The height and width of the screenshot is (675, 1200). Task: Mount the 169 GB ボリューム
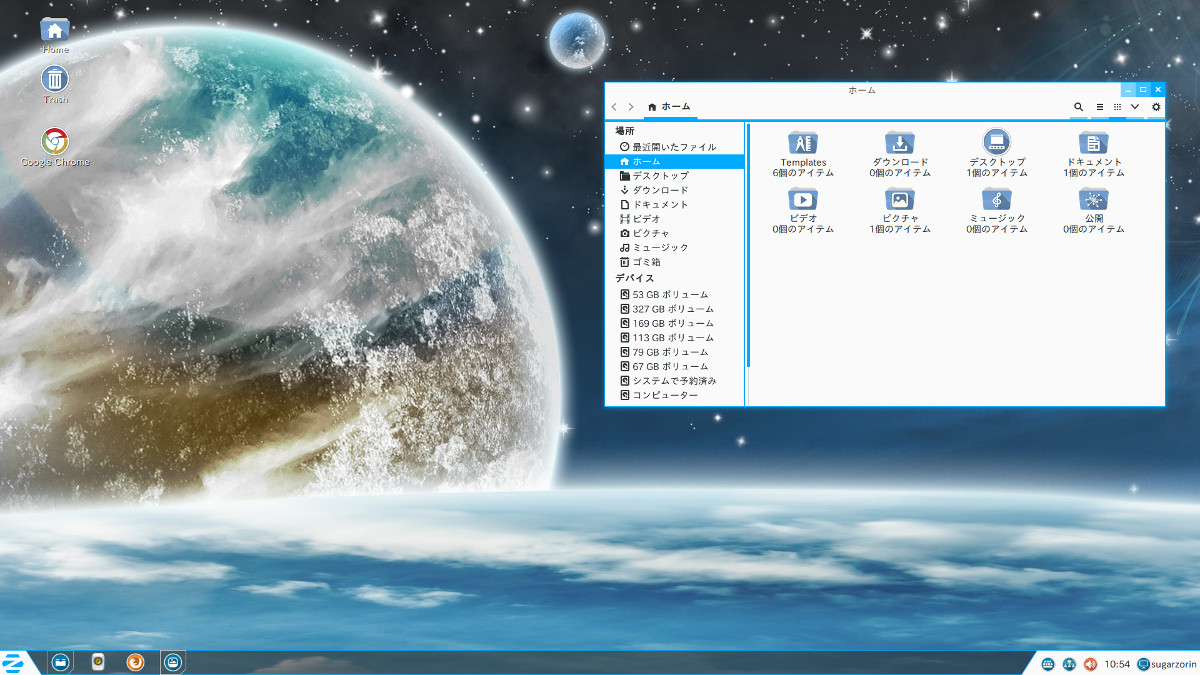tap(675, 323)
